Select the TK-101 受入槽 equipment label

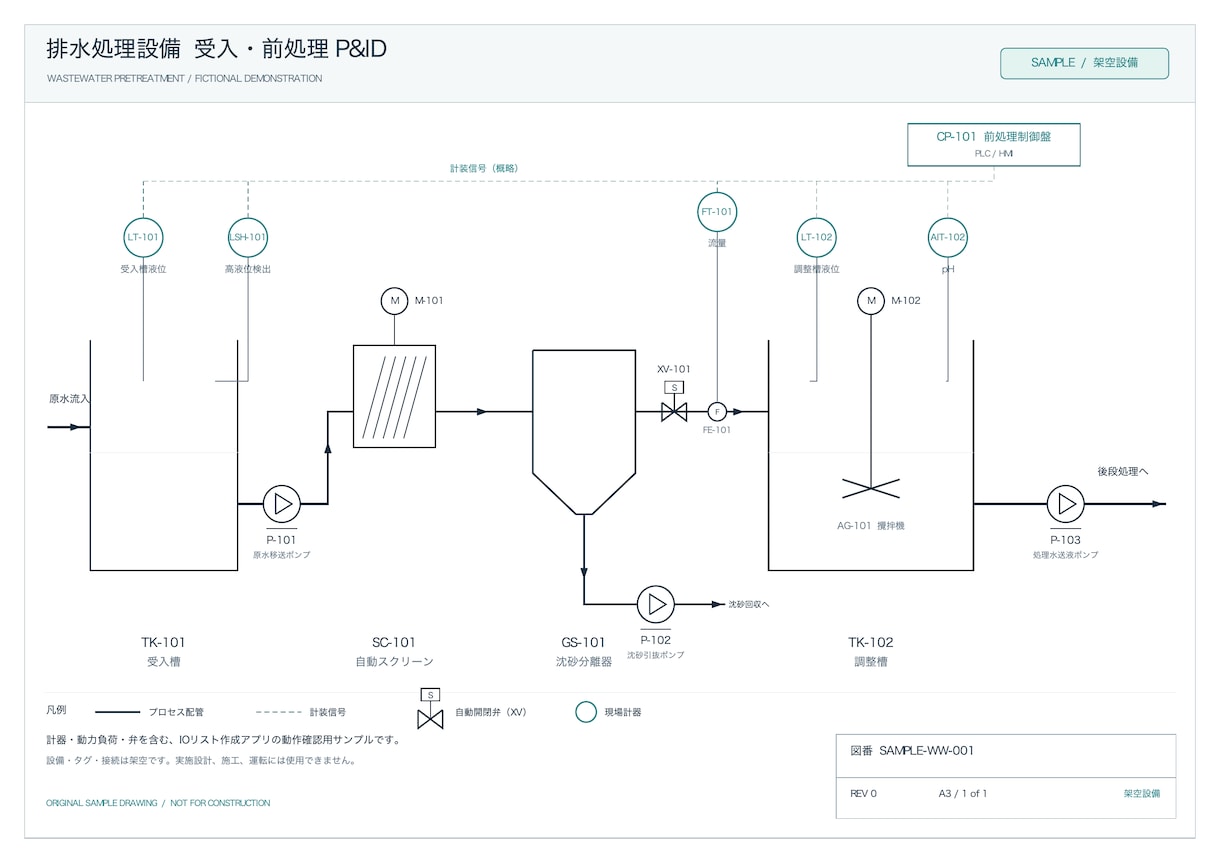[x=163, y=651]
